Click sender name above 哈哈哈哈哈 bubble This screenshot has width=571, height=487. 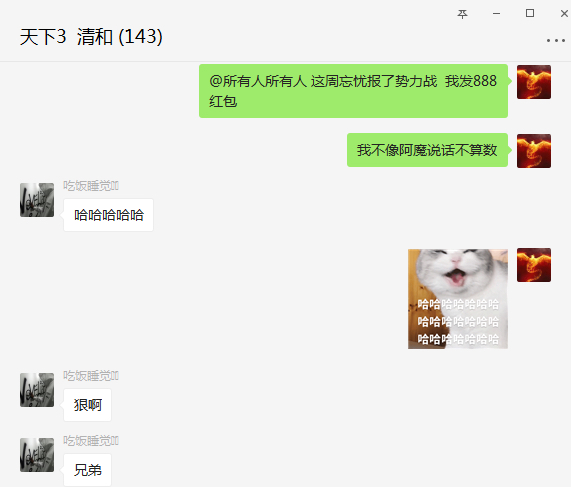click(91, 186)
